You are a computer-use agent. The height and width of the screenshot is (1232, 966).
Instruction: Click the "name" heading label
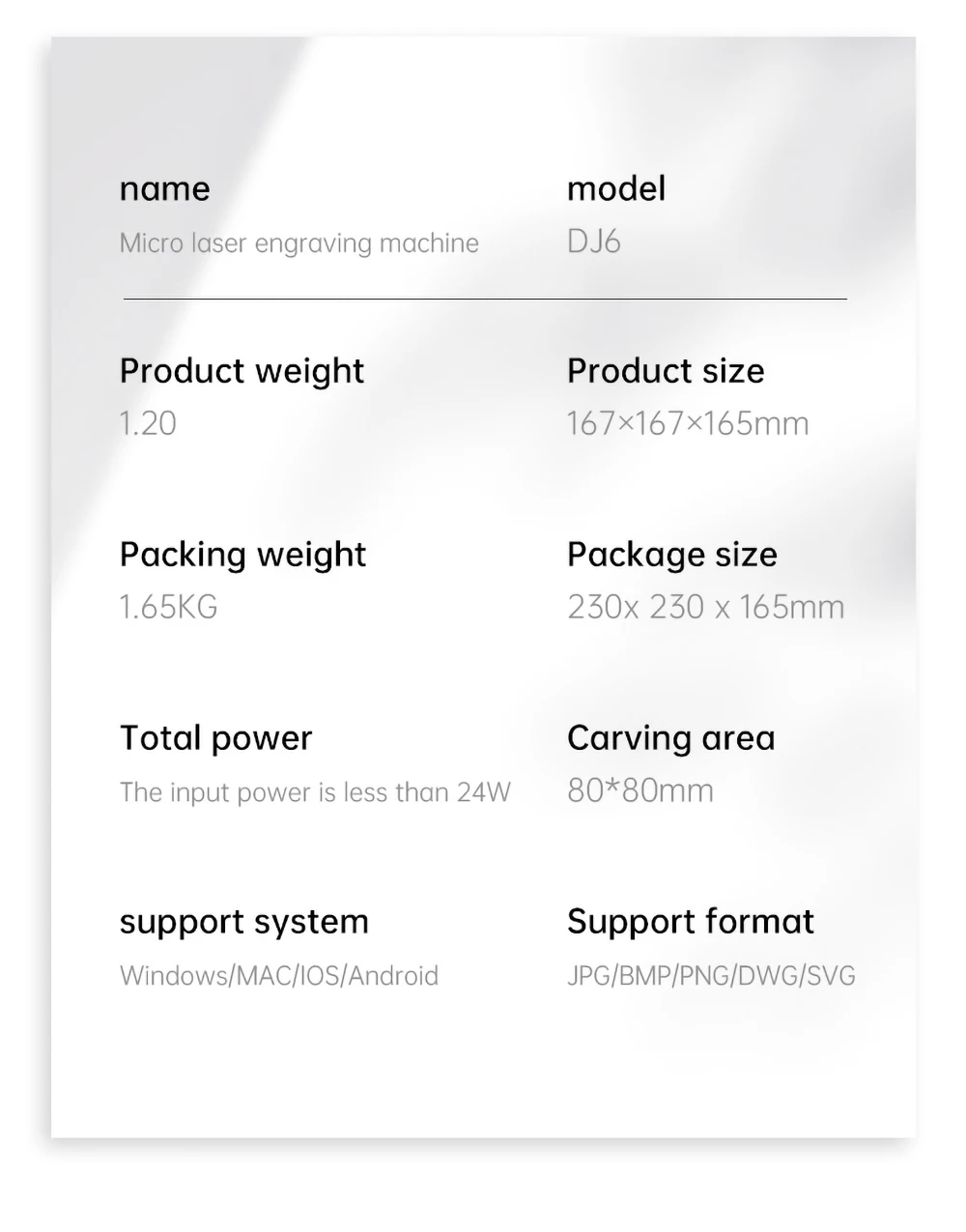coord(164,188)
